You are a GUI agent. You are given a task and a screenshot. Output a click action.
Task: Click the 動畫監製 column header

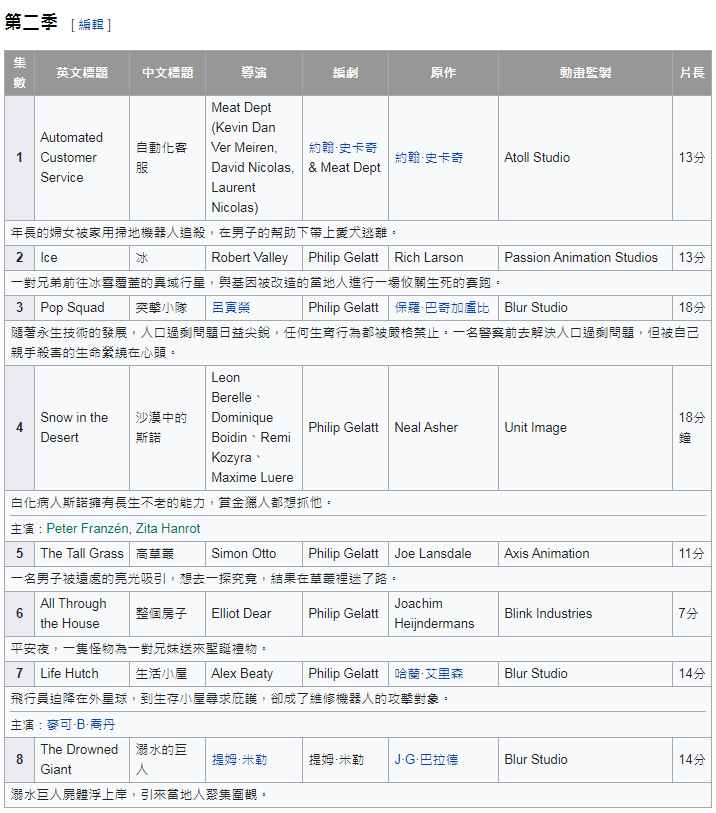(x=585, y=73)
